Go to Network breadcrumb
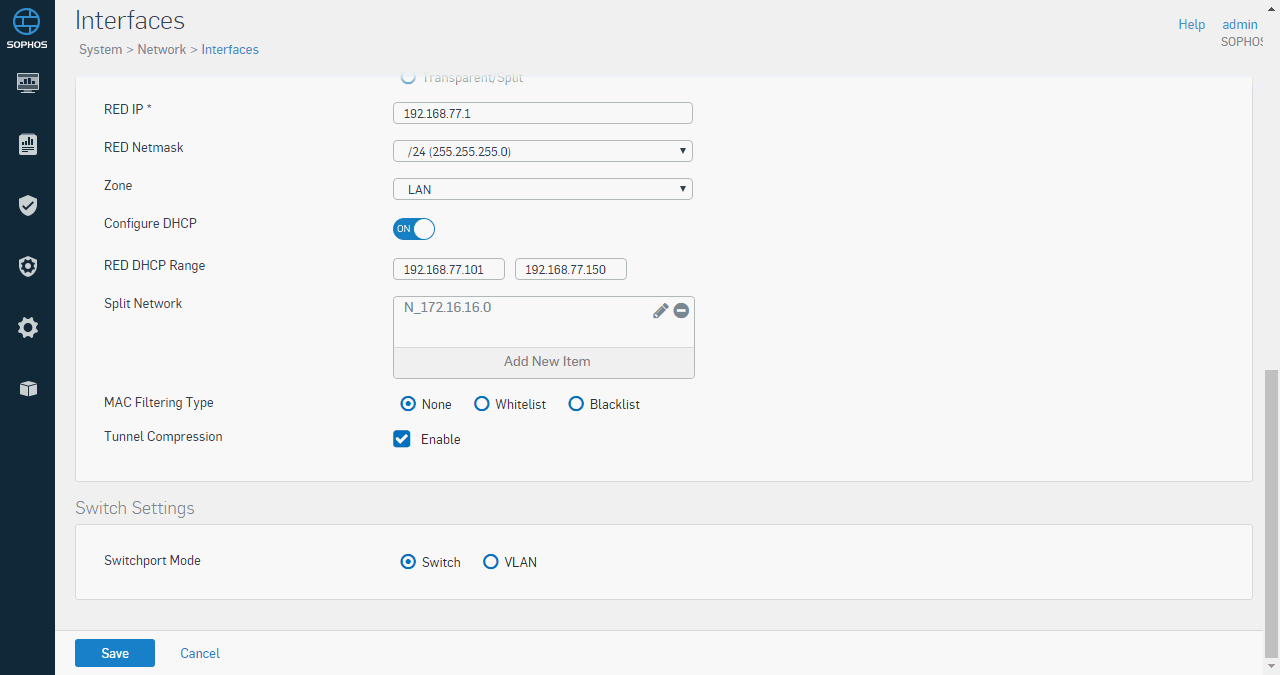Viewport: 1280px width, 675px height. click(x=162, y=49)
